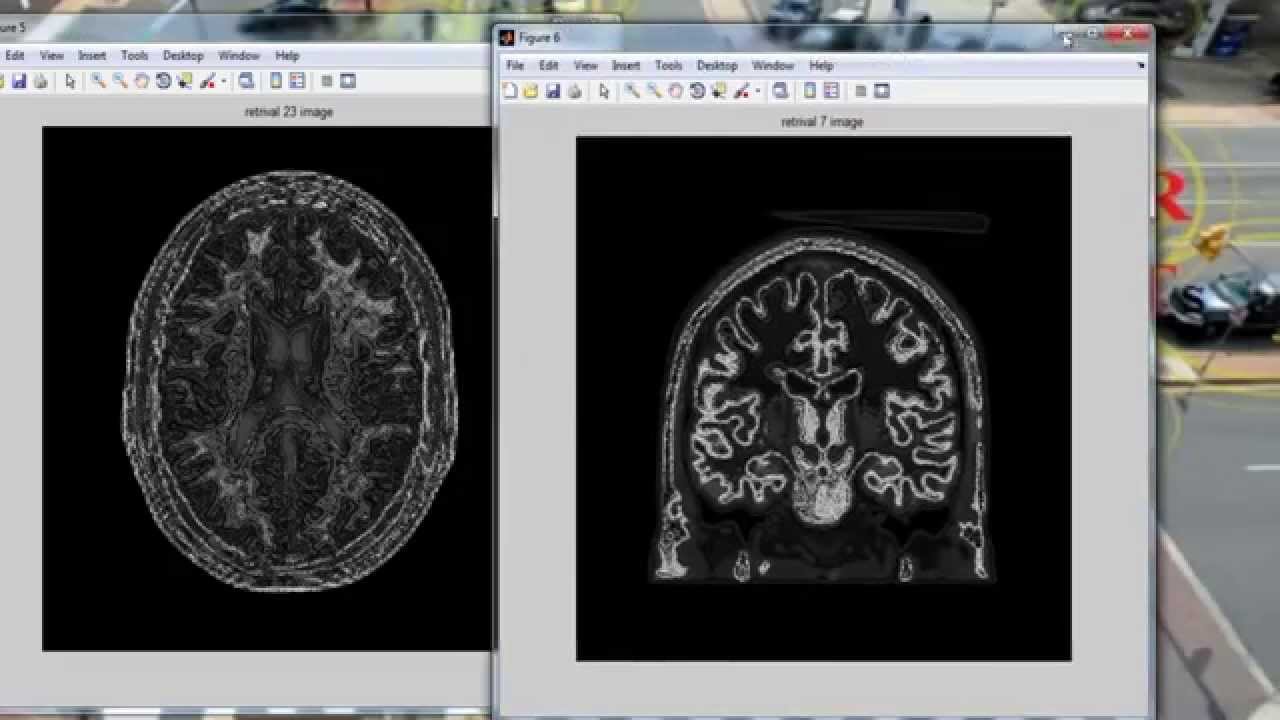Screen dimensions: 1280x720
Task: Click the dock arrow in Figure 6 menu bar
Action: (x=1141, y=65)
